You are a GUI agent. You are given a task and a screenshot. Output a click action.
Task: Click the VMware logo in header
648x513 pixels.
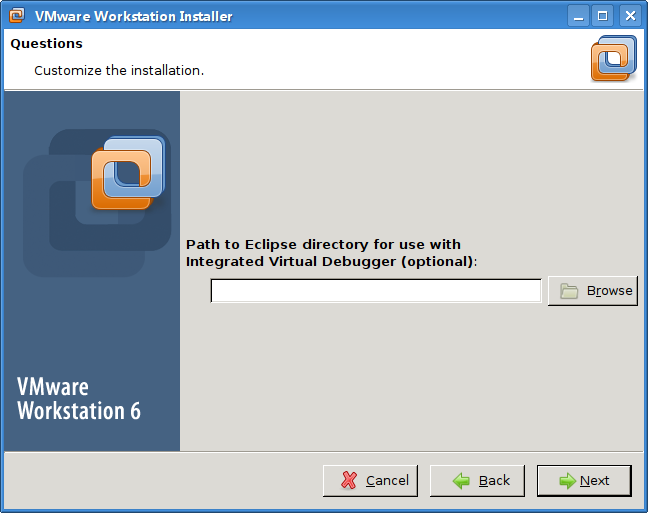614,58
